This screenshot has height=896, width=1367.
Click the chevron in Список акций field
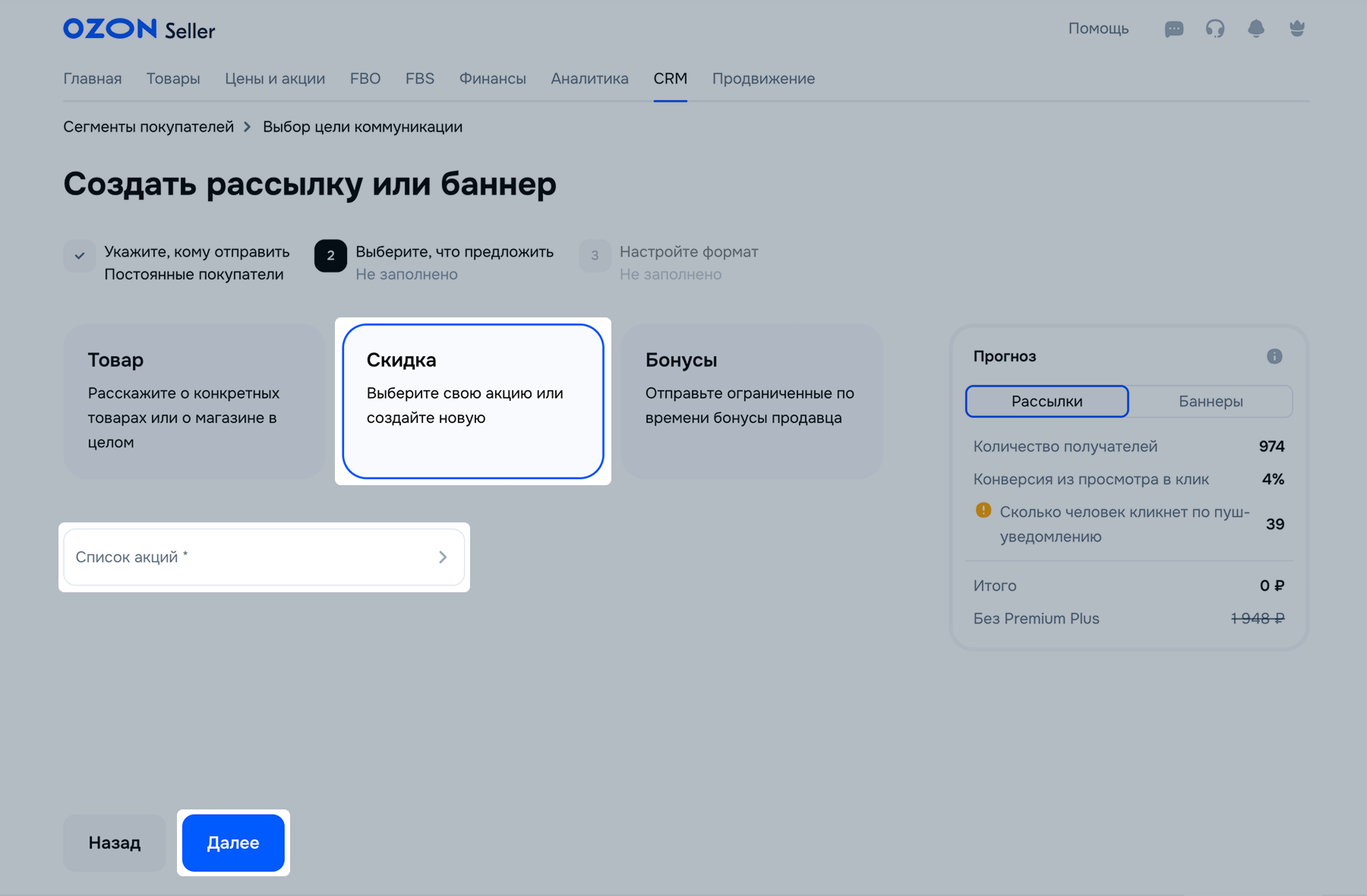(x=443, y=557)
